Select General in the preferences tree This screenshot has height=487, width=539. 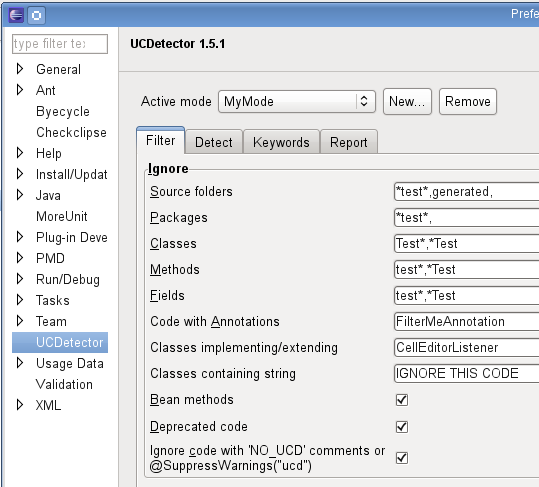tap(58, 69)
